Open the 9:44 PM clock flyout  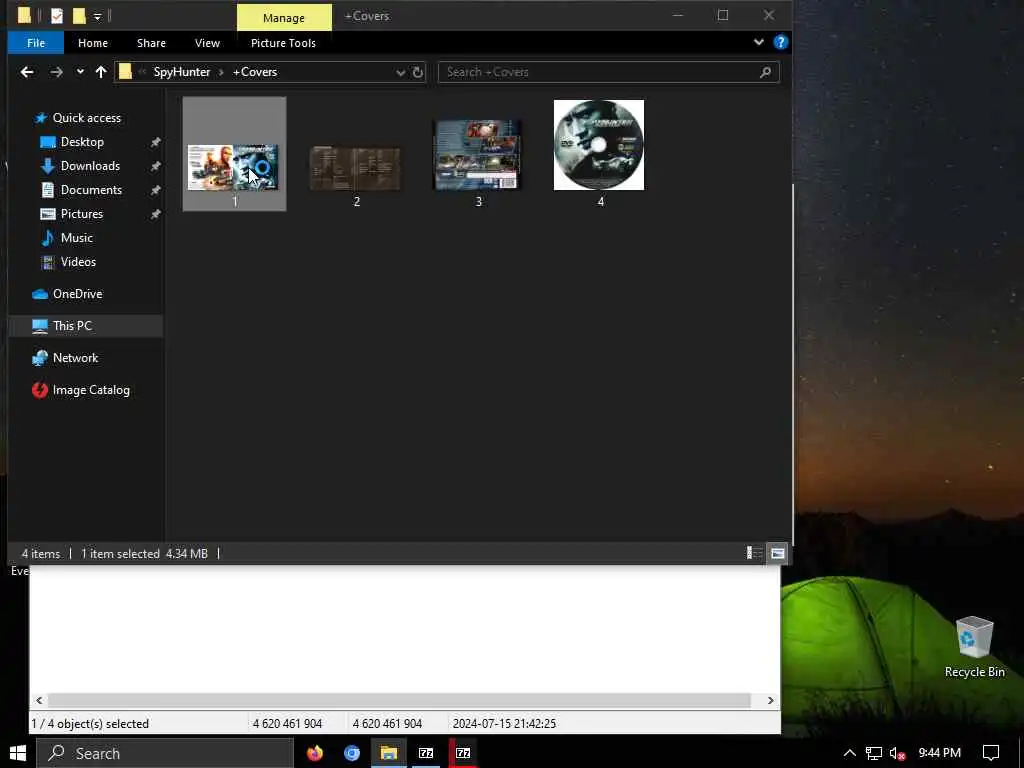(x=939, y=753)
